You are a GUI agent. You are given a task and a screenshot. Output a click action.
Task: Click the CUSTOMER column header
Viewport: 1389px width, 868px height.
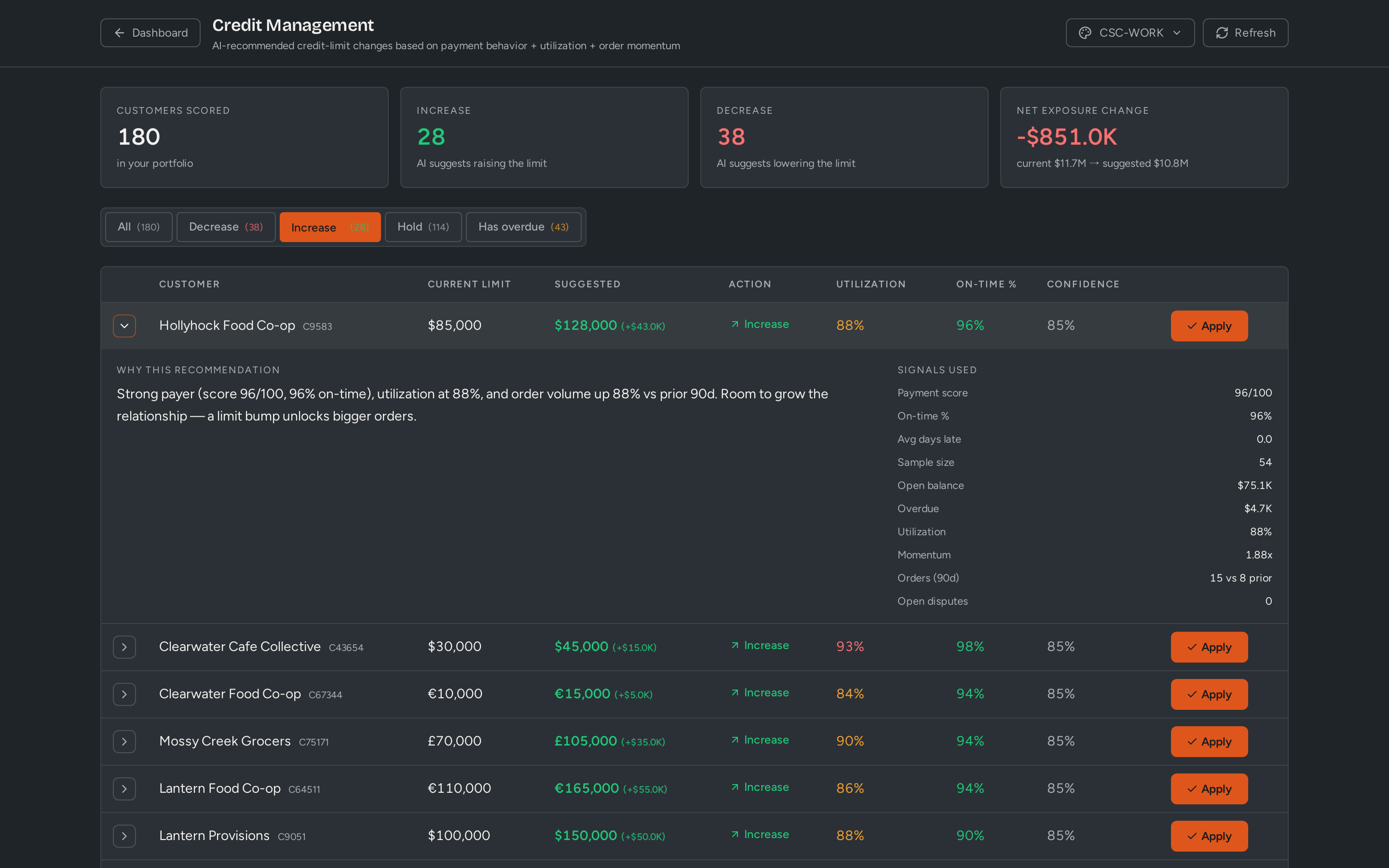pos(190,284)
